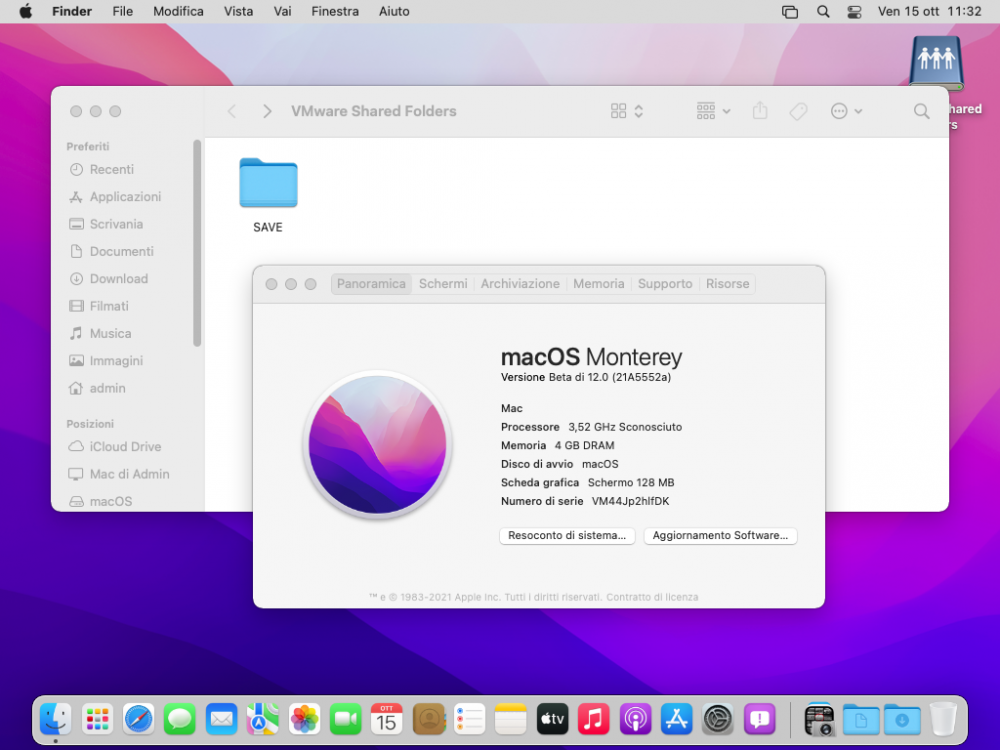Screen dimensions: 1000x750
Task: Switch to the Risorse tab
Action: 727,284
